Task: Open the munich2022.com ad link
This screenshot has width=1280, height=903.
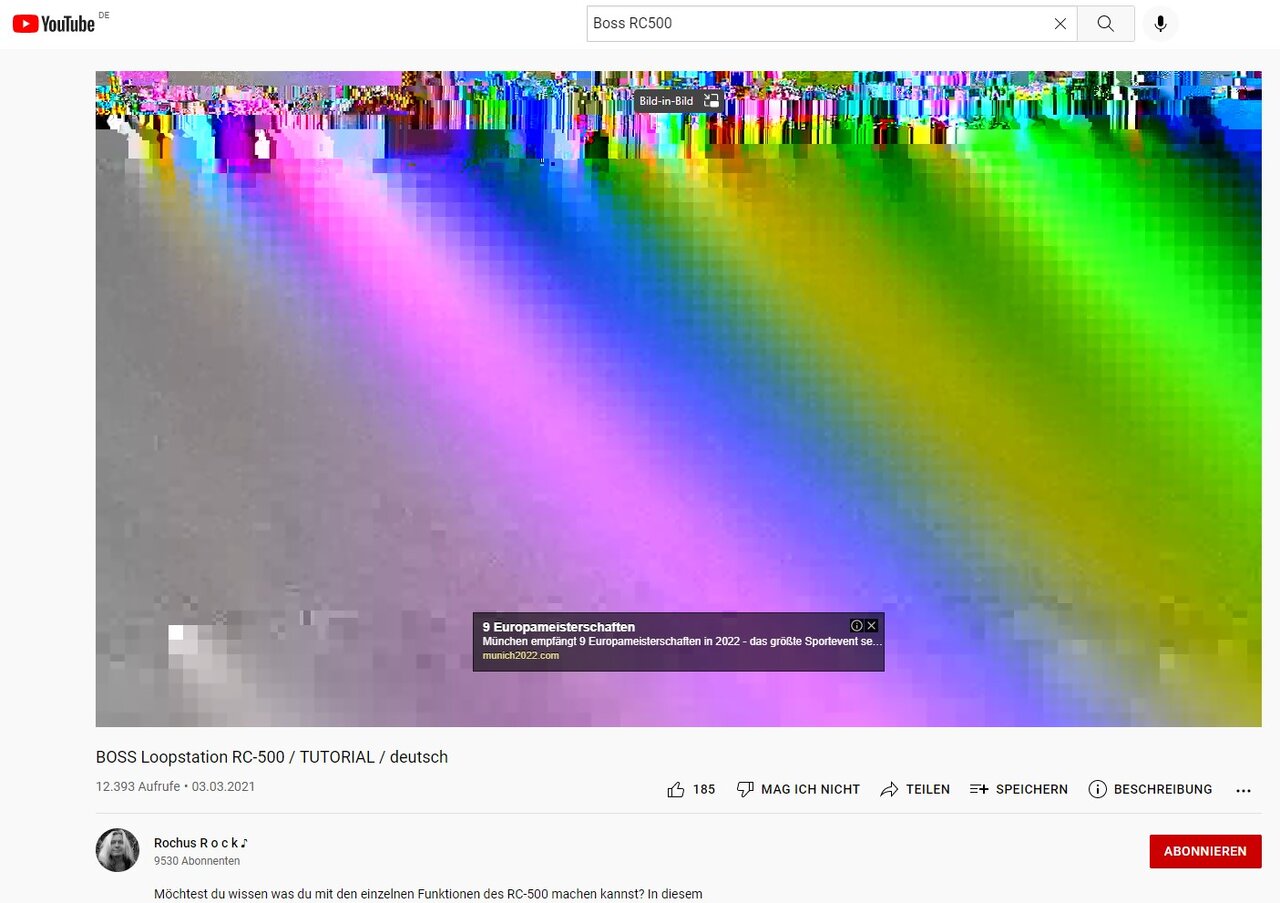Action: (520, 656)
